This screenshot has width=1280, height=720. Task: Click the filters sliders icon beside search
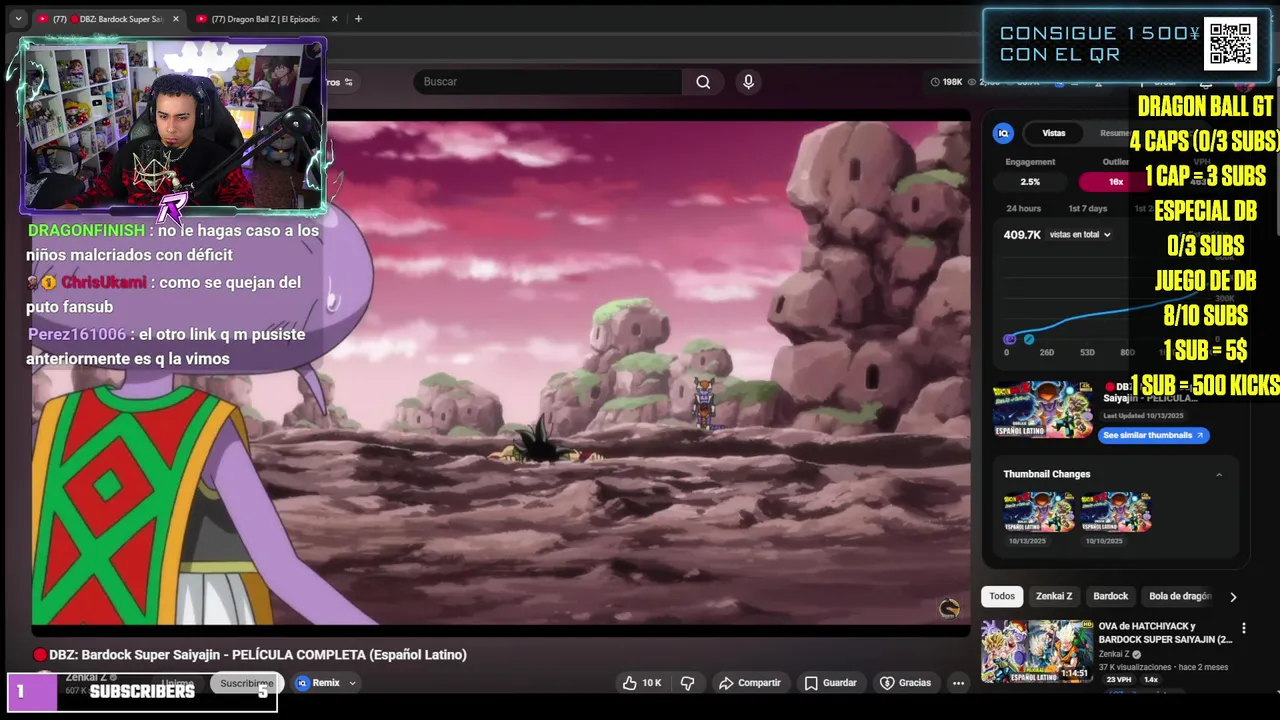(348, 82)
